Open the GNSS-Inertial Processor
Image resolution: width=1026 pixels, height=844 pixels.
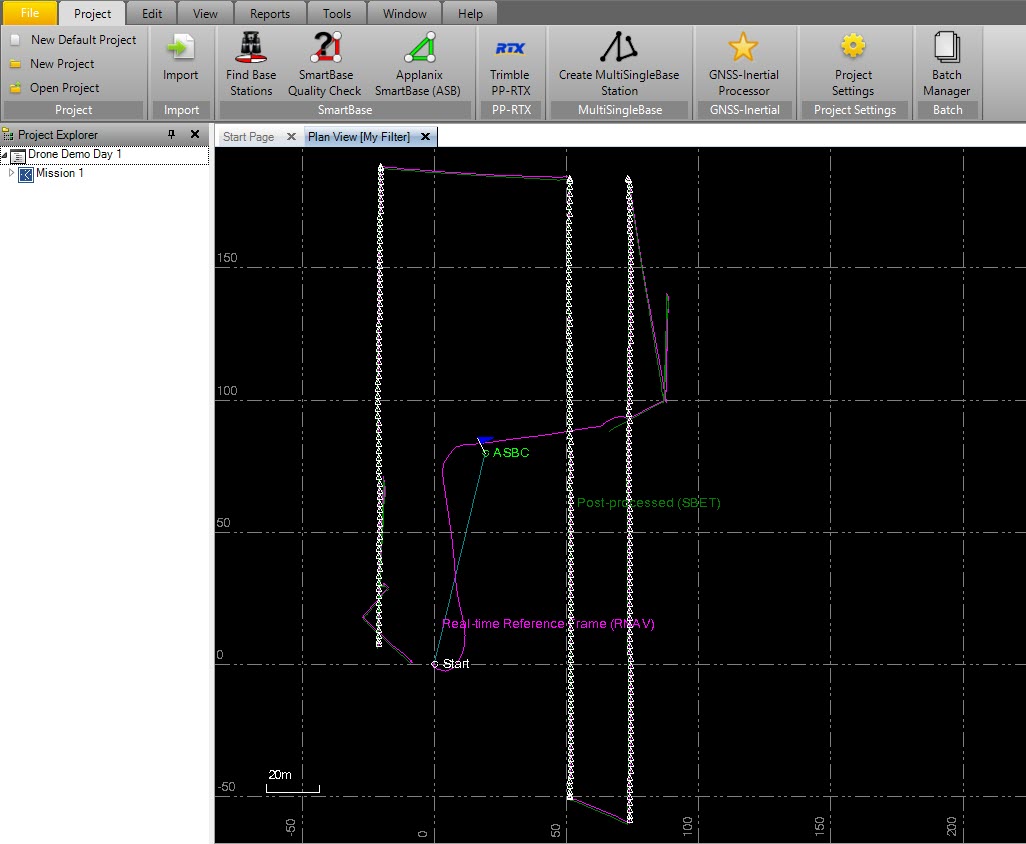[x=743, y=62]
